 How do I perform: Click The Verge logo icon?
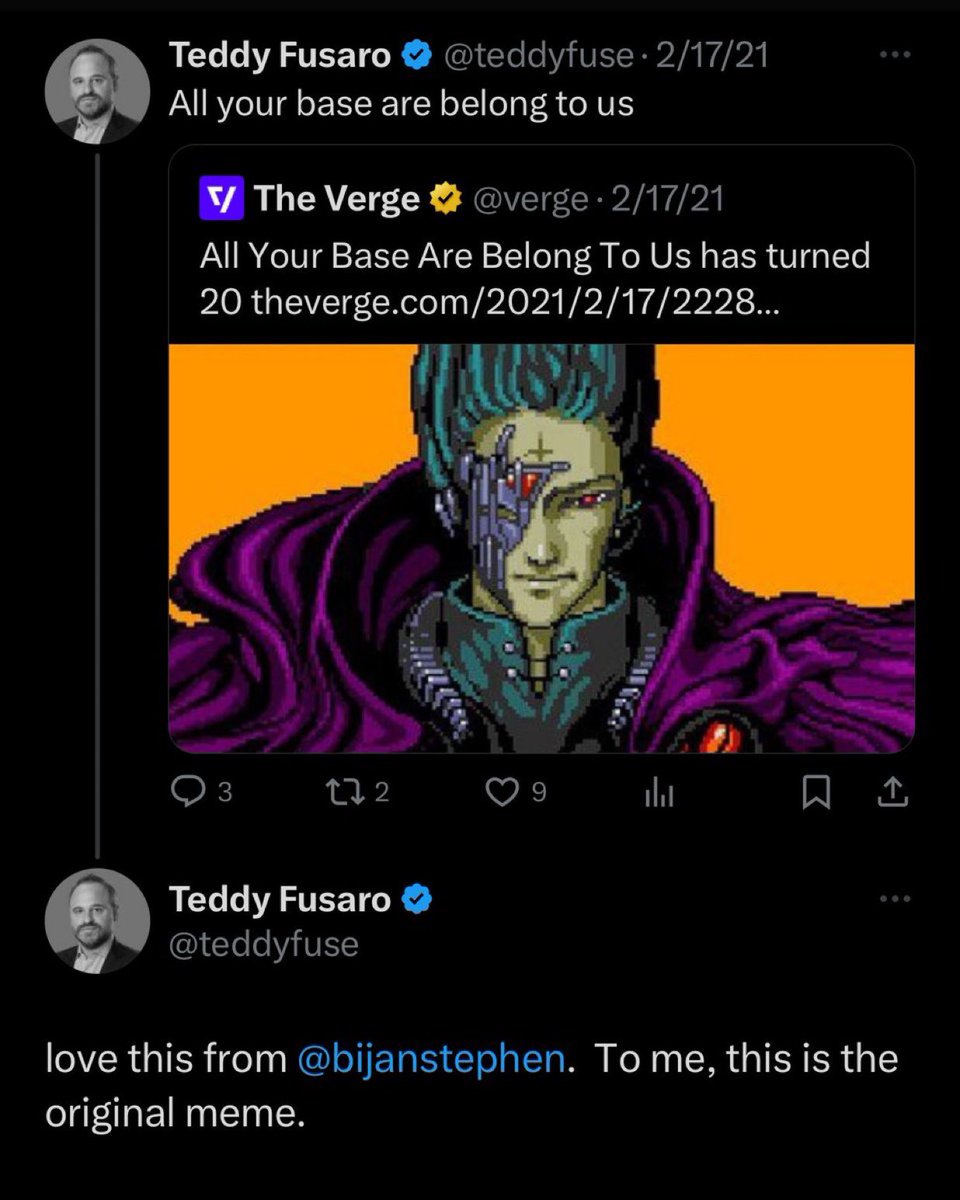(222, 200)
